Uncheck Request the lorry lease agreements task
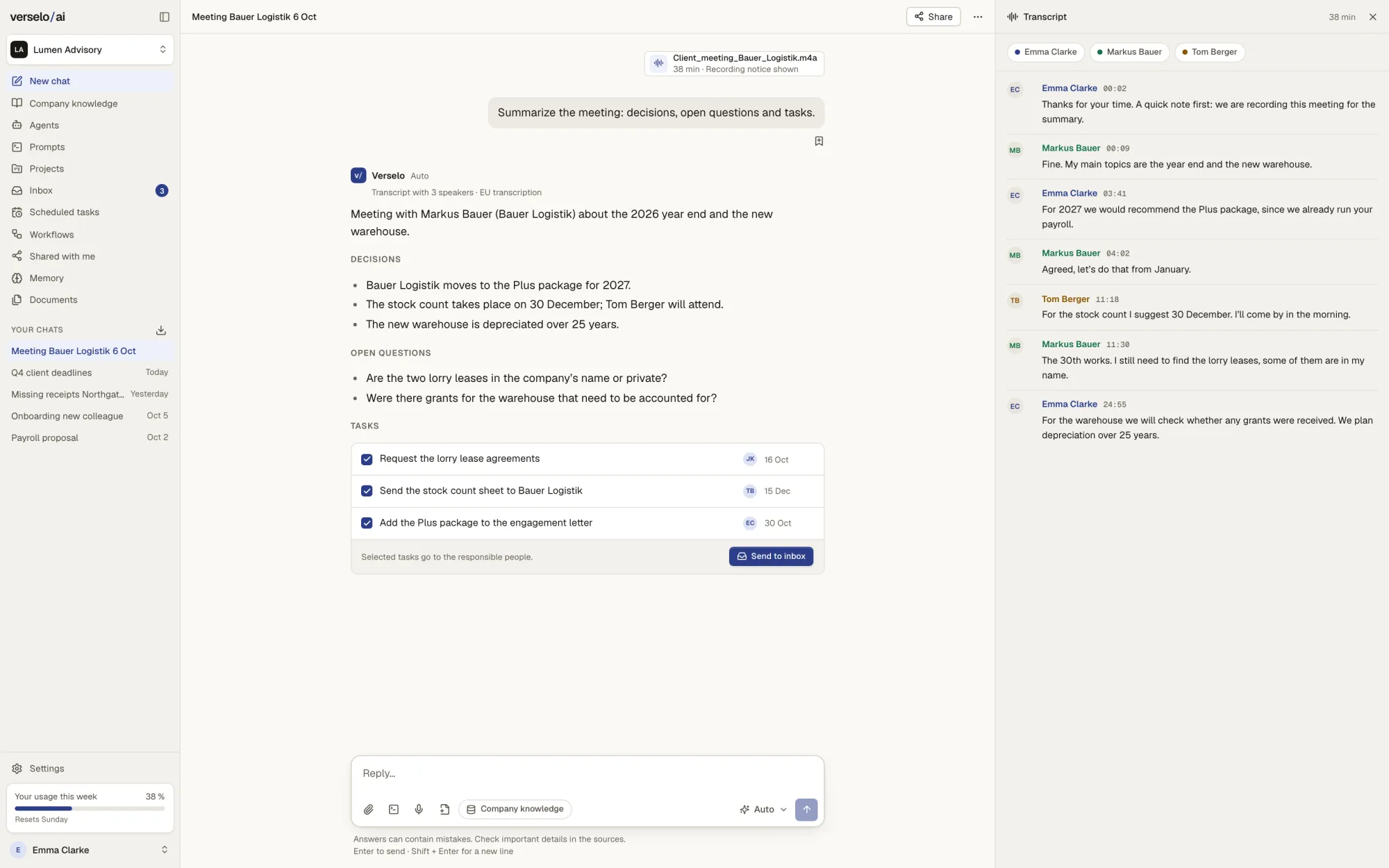 pyautogui.click(x=367, y=459)
